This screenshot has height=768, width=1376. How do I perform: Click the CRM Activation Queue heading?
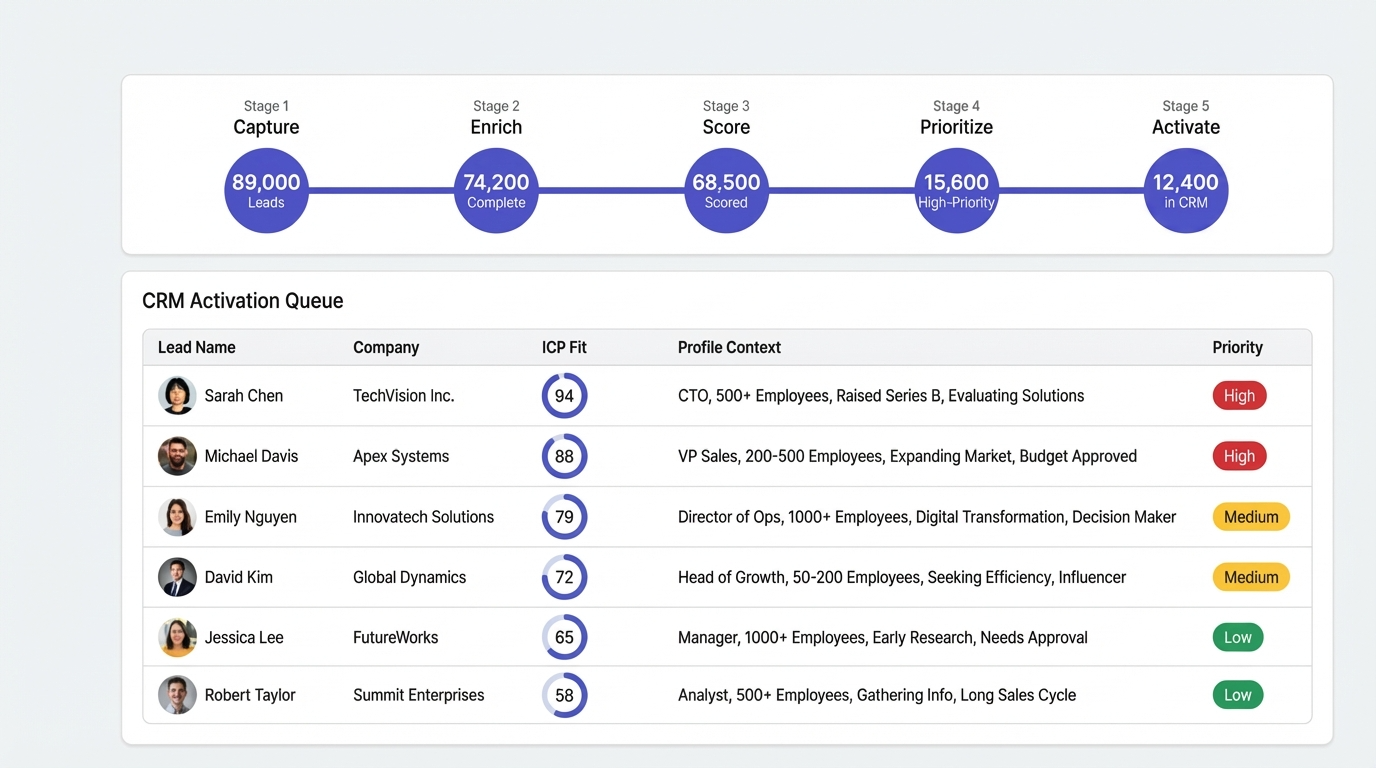(x=242, y=300)
